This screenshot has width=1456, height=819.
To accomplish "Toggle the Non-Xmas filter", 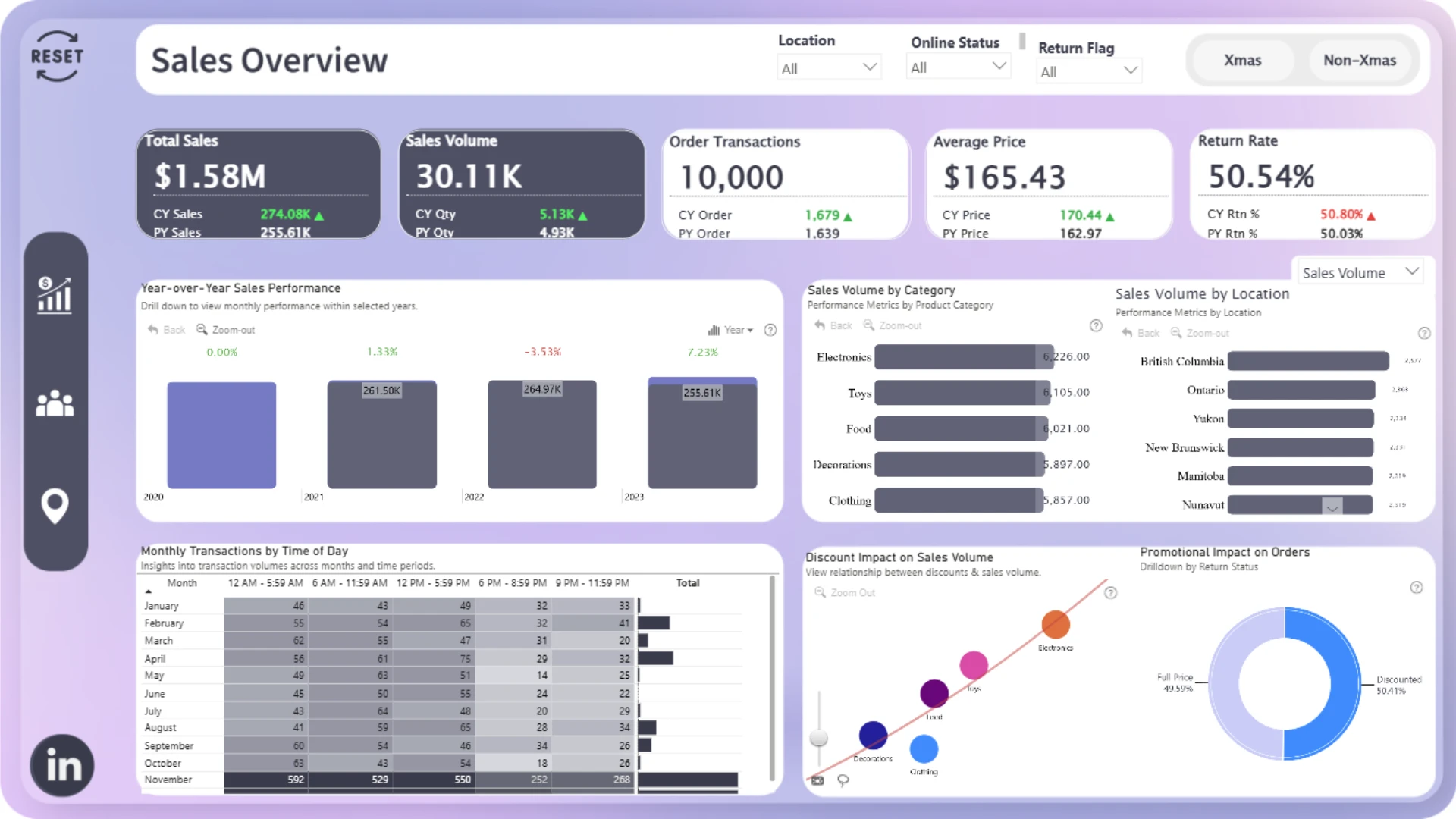I will pos(1360,61).
